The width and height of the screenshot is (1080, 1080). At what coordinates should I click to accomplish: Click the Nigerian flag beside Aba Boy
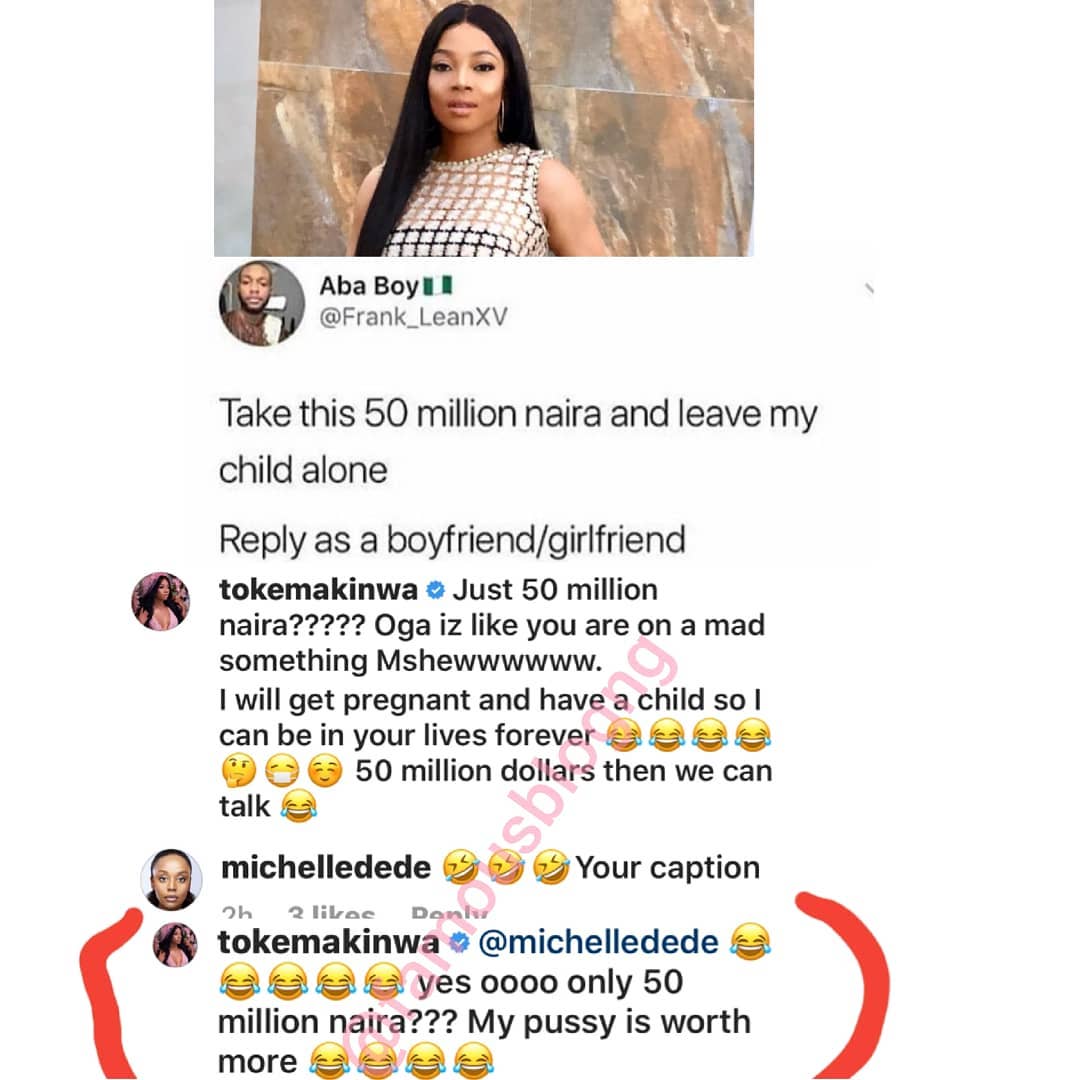(x=437, y=286)
